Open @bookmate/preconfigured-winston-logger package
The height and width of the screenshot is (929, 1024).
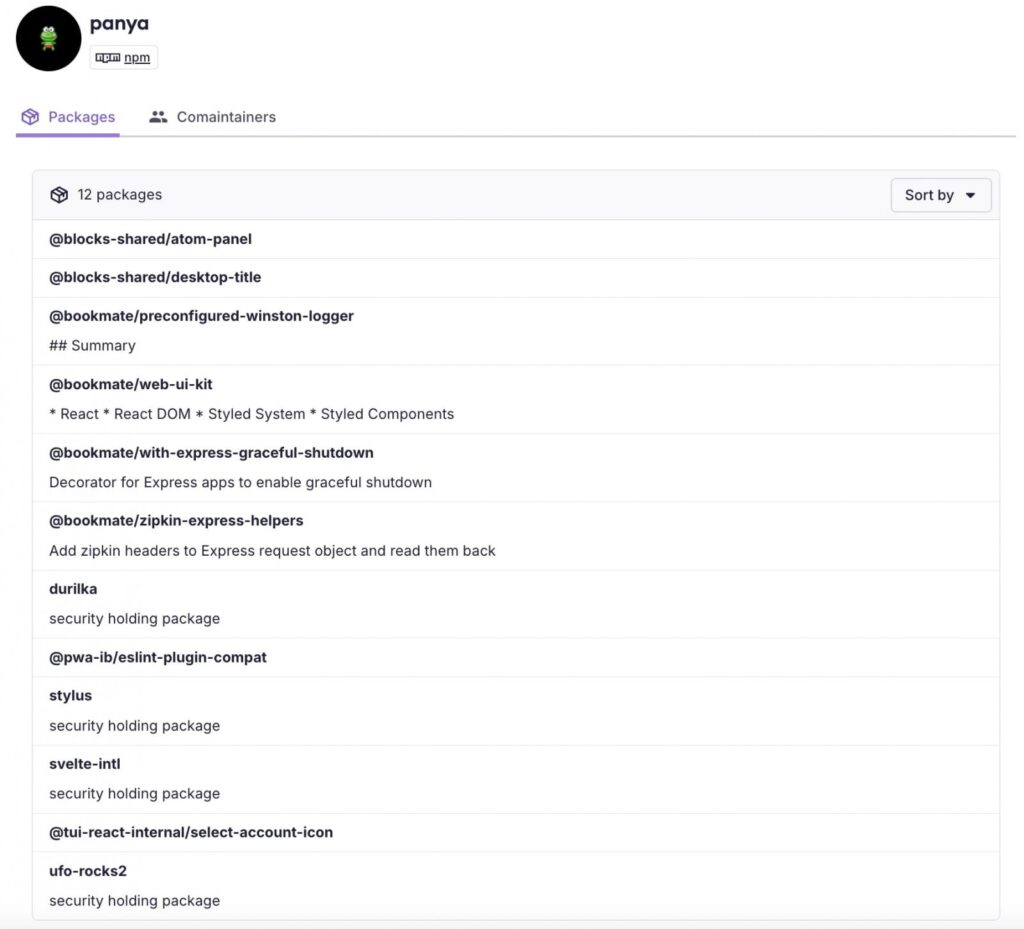[202, 316]
